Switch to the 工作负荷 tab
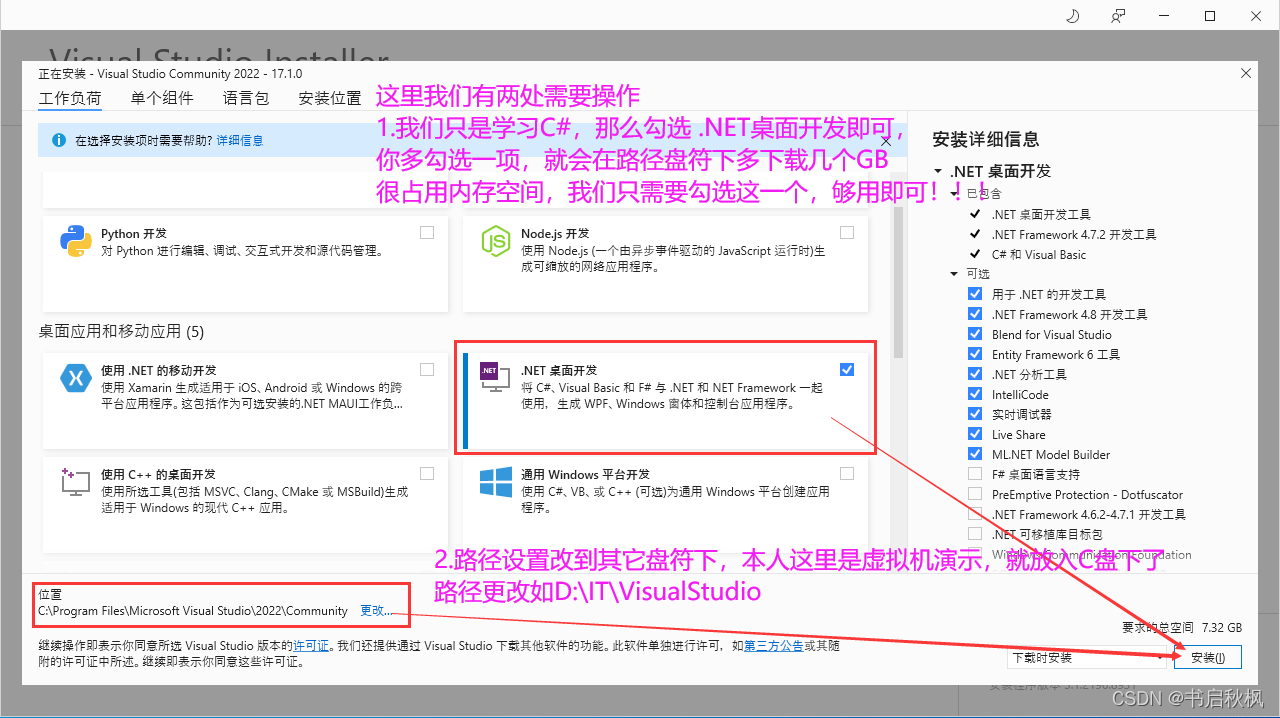Image resolution: width=1280 pixels, height=718 pixels. point(70,99)
